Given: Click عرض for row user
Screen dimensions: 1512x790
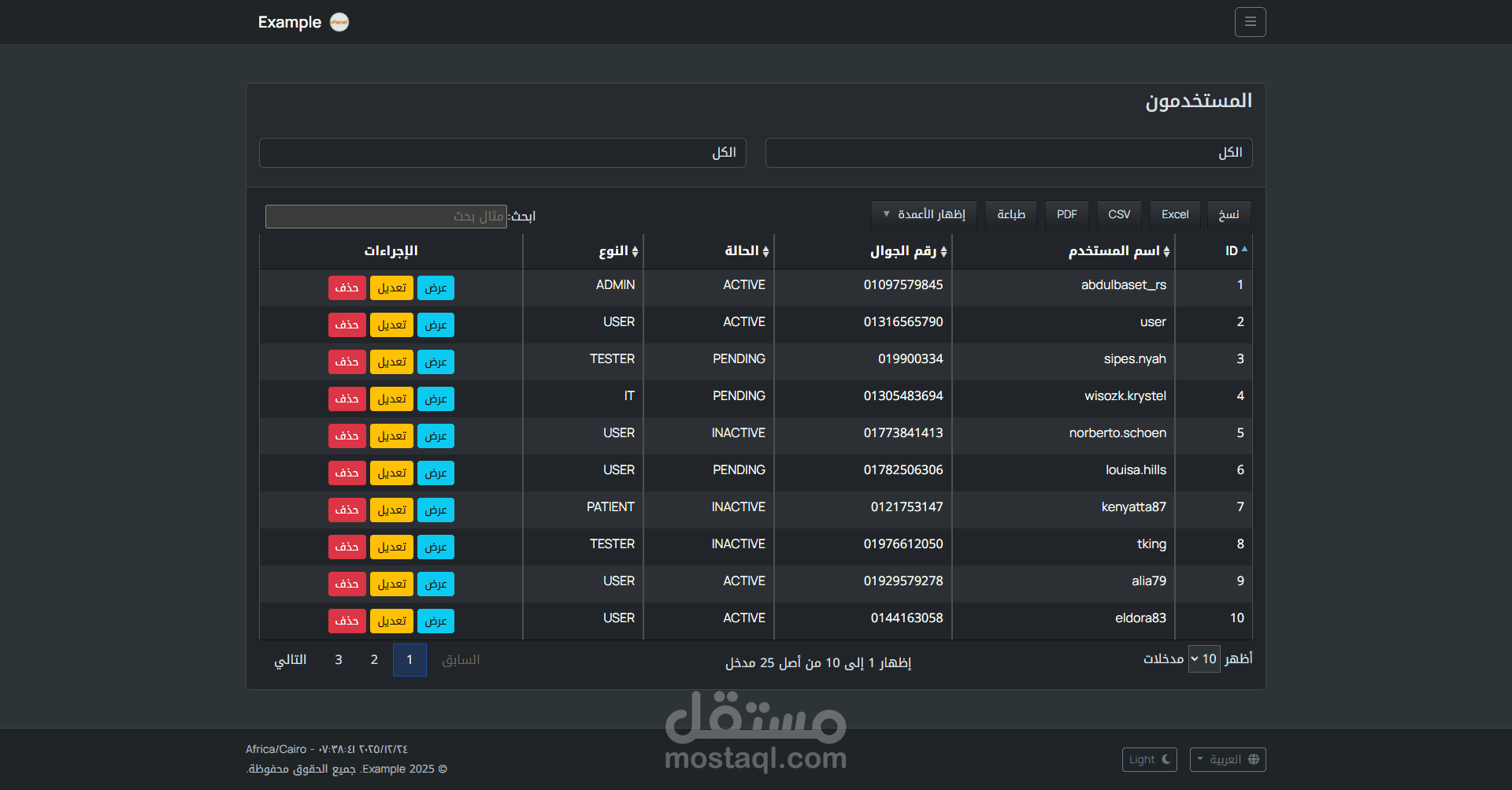Looking at the screenshot, I should pyautogui.click(x=435, y=325).
